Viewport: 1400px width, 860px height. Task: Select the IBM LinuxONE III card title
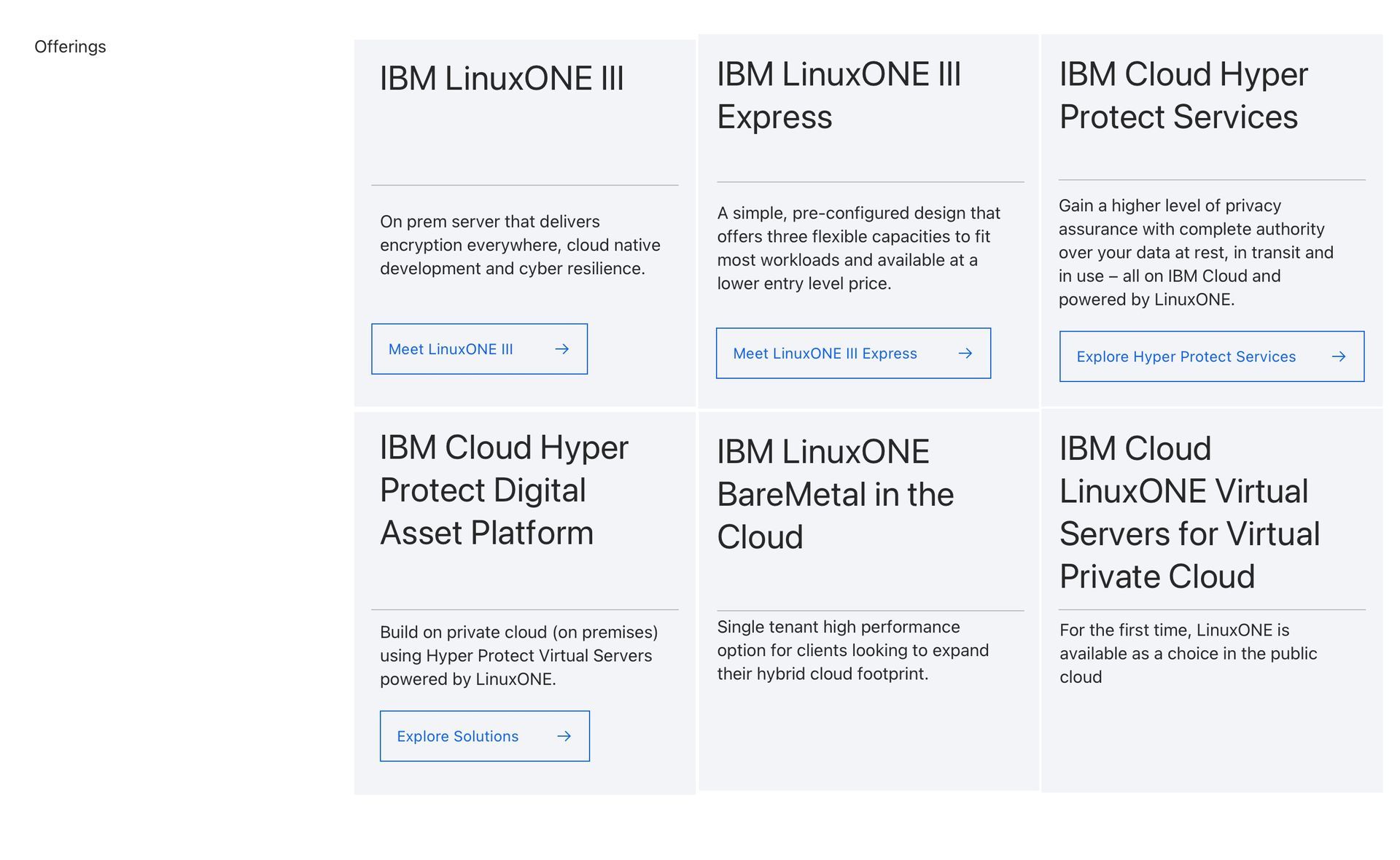(x=502, y=78)
